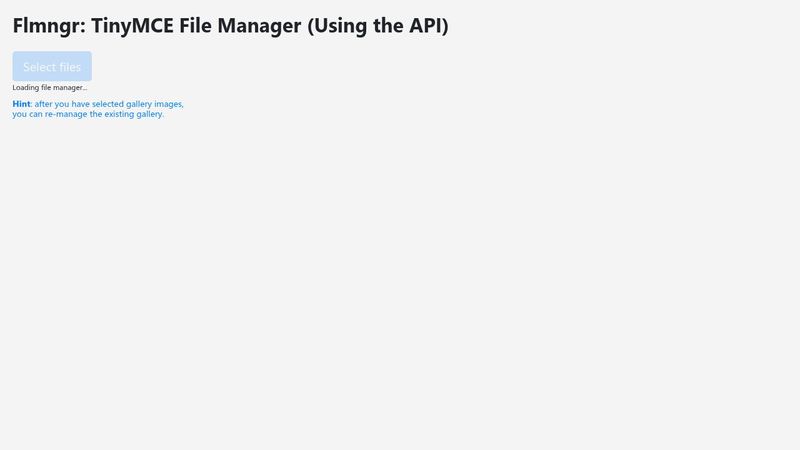Image resolution: width=800 pixels, height=450 pixels.
Task: Click "you can" on the hint's second line
Action: [x=27, y=114]
